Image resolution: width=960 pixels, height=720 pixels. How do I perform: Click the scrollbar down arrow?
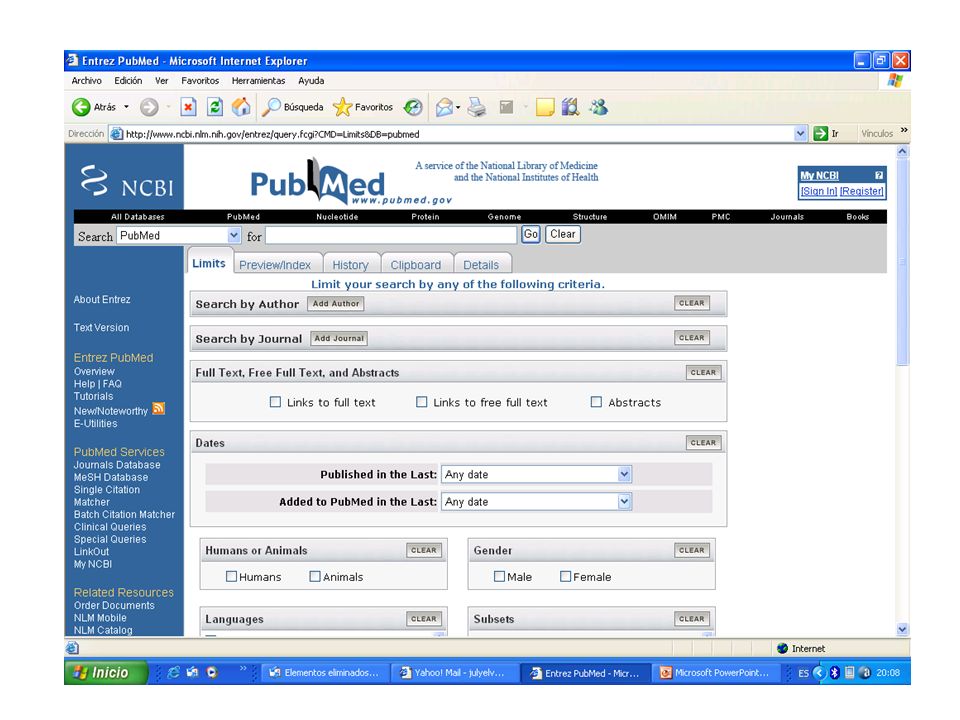[x=902, y=629]
